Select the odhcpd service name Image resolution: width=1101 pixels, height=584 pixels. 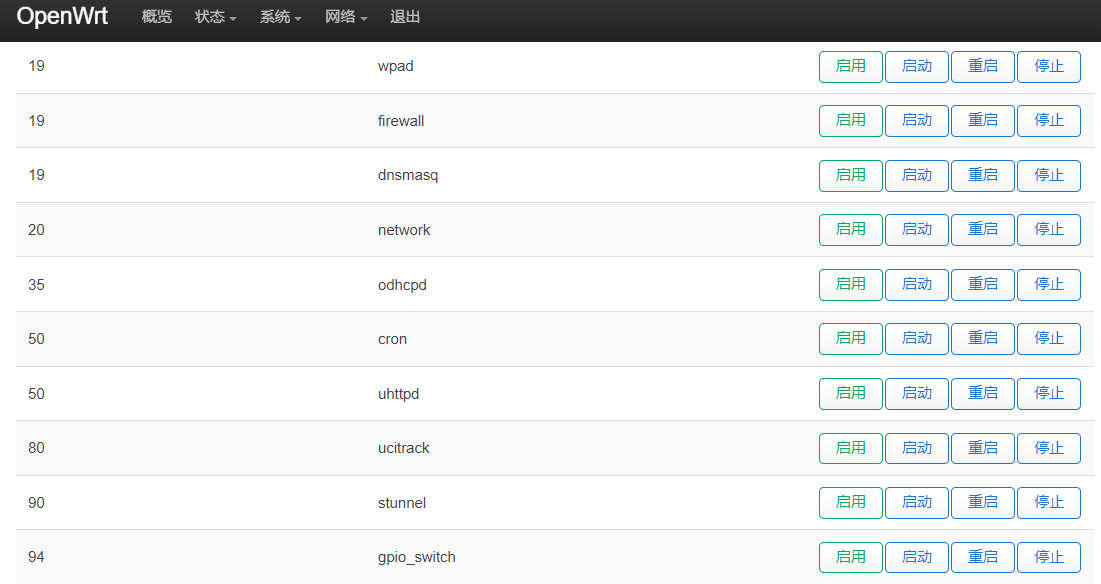(x=402, y=285)
